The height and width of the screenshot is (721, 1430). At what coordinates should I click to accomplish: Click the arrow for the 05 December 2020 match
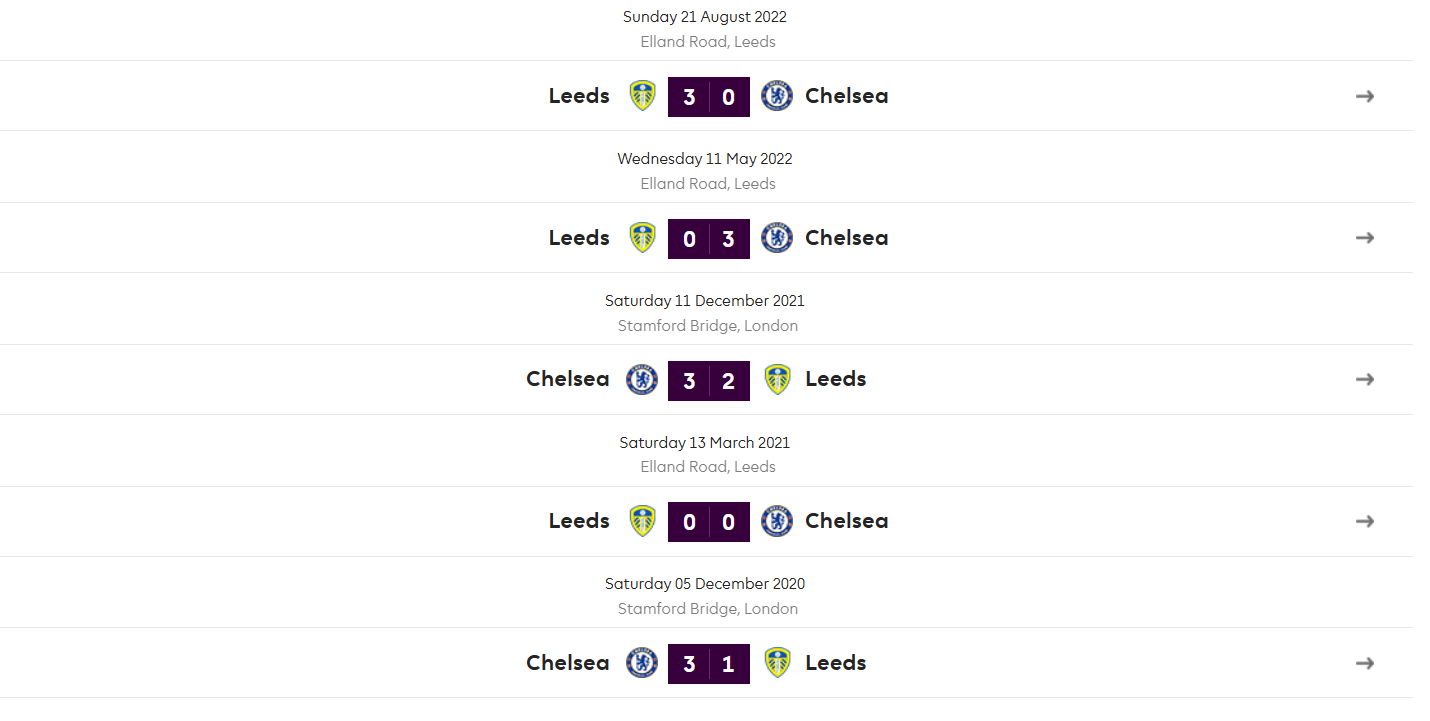tap(1365, 663)
